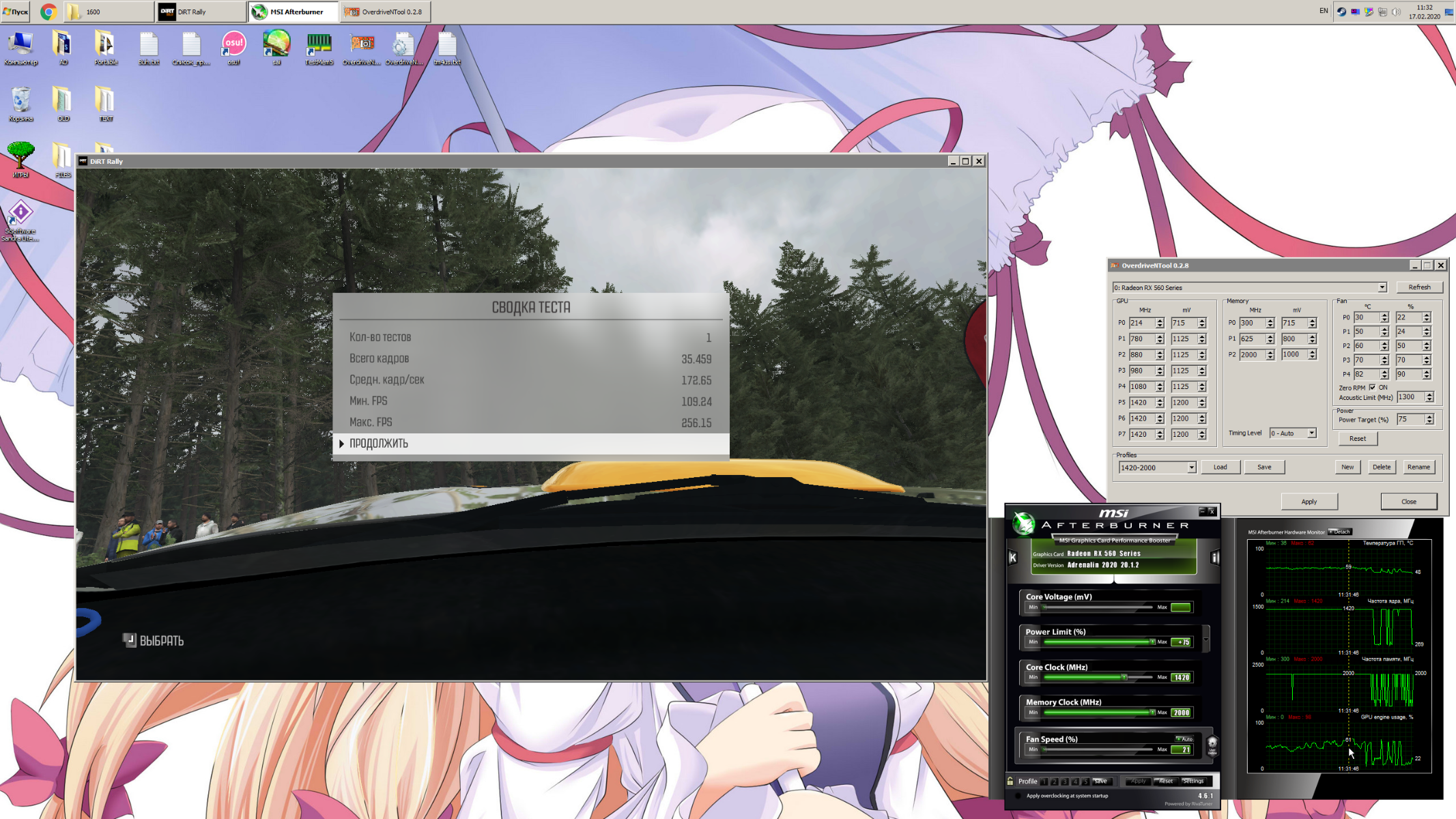Toggle apply overclocking at system startup
Screen dimensions: 1456x819
tap(1018, 796)
